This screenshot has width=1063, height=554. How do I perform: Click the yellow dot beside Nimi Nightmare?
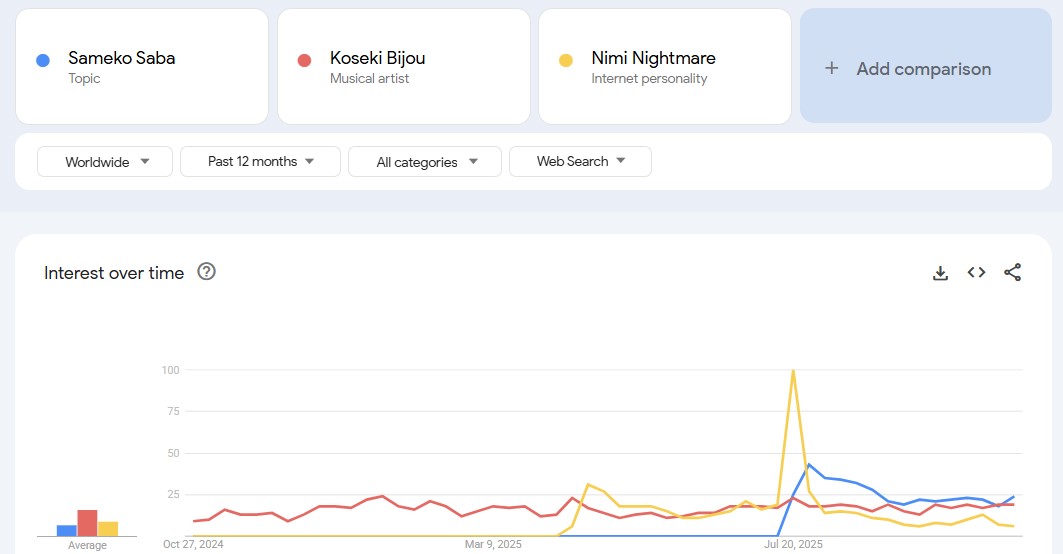566,61
